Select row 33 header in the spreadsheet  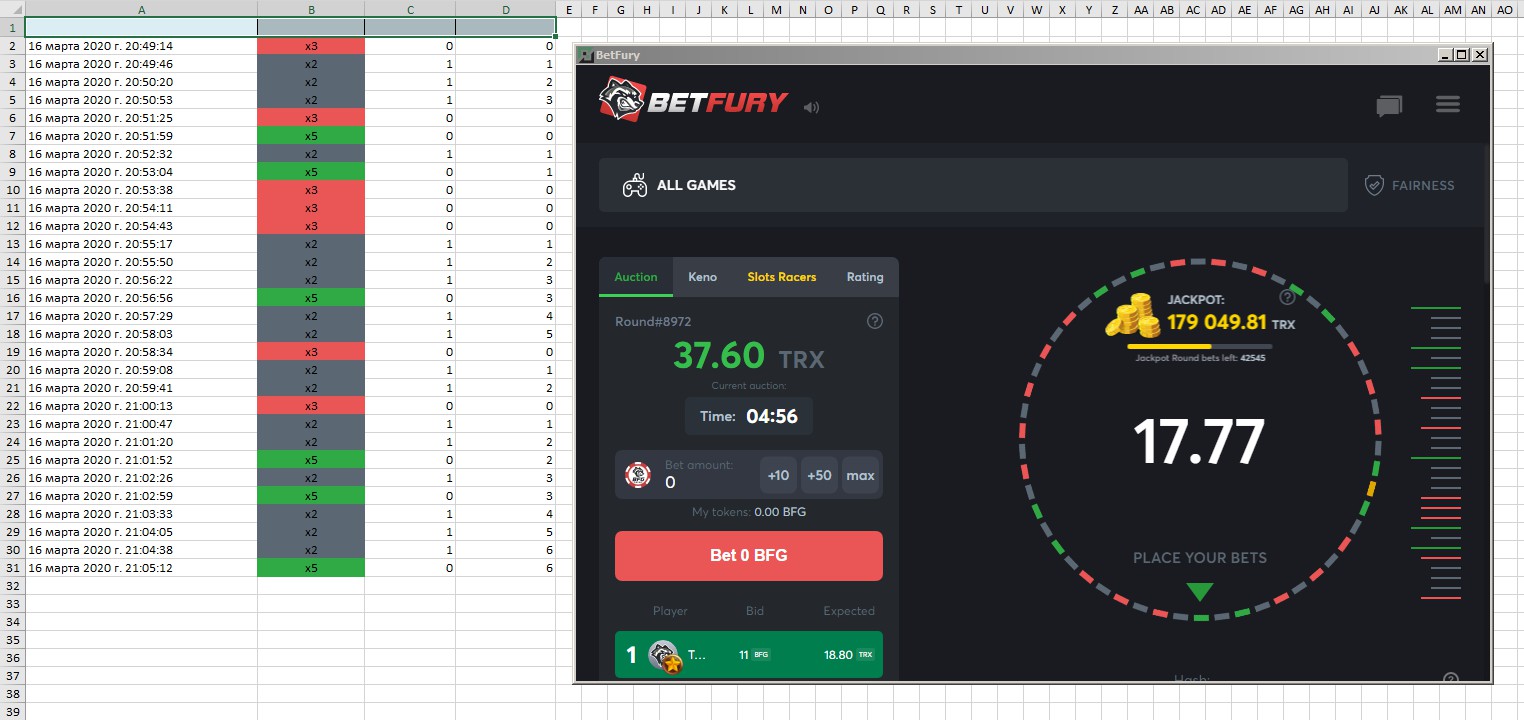click(12, 604)
